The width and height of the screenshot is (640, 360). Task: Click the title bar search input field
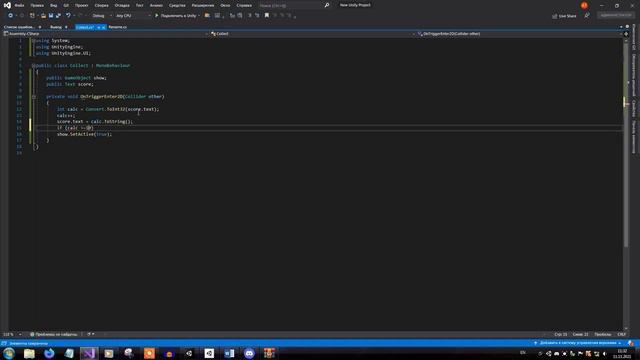pyautogui.click(x=291, y=5)
